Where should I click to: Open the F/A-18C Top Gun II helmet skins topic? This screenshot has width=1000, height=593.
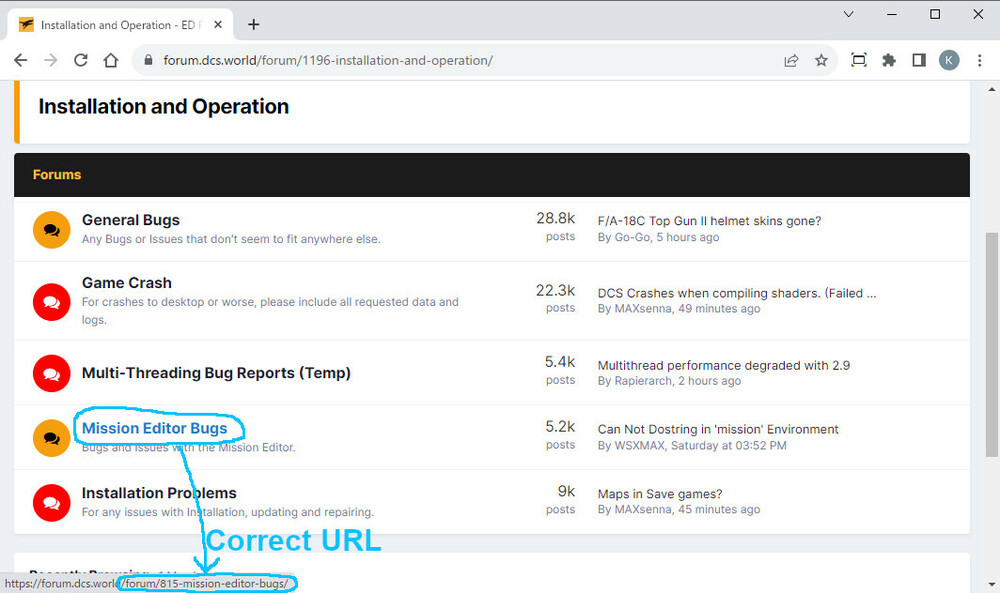(x=709, y=221)
